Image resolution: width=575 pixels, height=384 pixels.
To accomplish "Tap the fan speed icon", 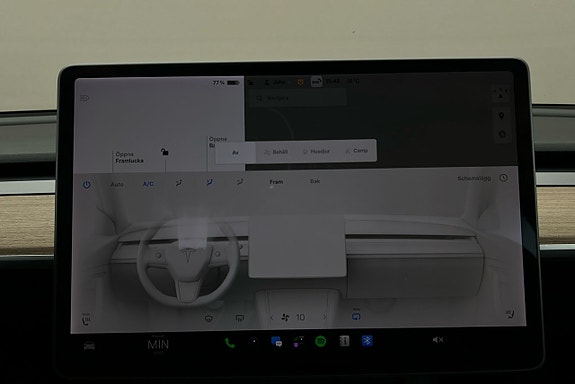I will [285, 317].
